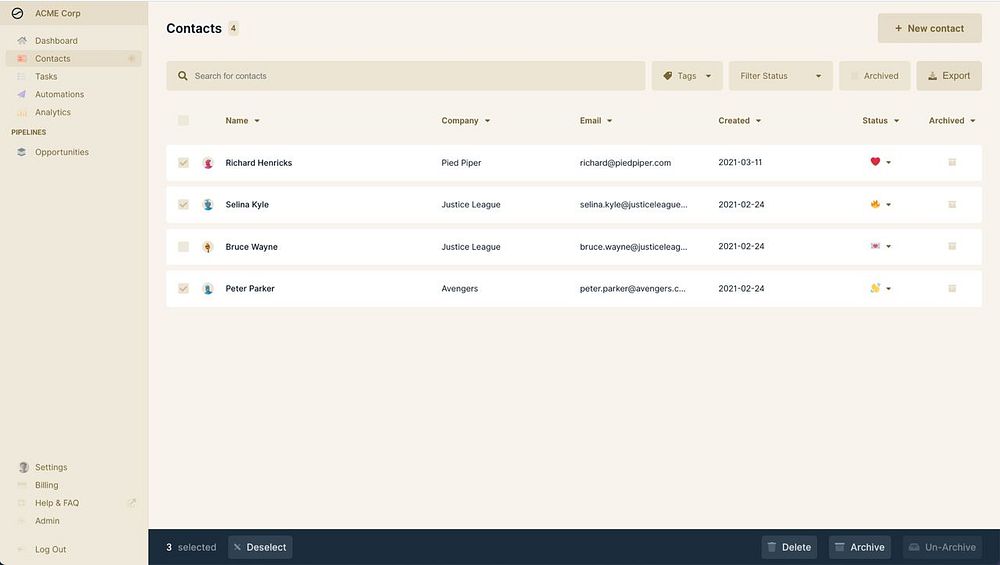Viewport: 1000px width, 565px height.
Task: Click the fire status icon for Selina Kyle
Action: click(875, 204)
